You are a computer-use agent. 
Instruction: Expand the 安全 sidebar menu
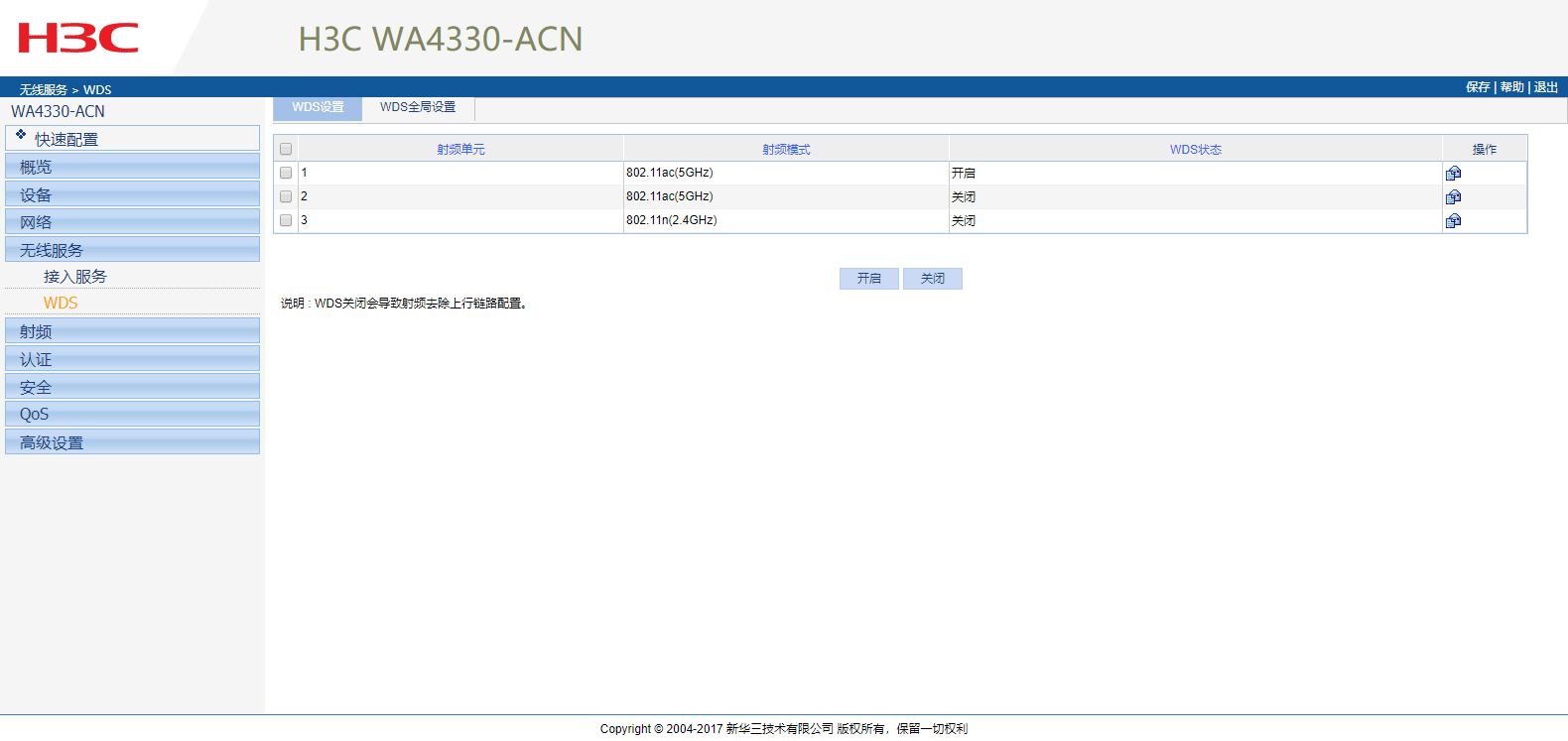click(x=132, y=387)
